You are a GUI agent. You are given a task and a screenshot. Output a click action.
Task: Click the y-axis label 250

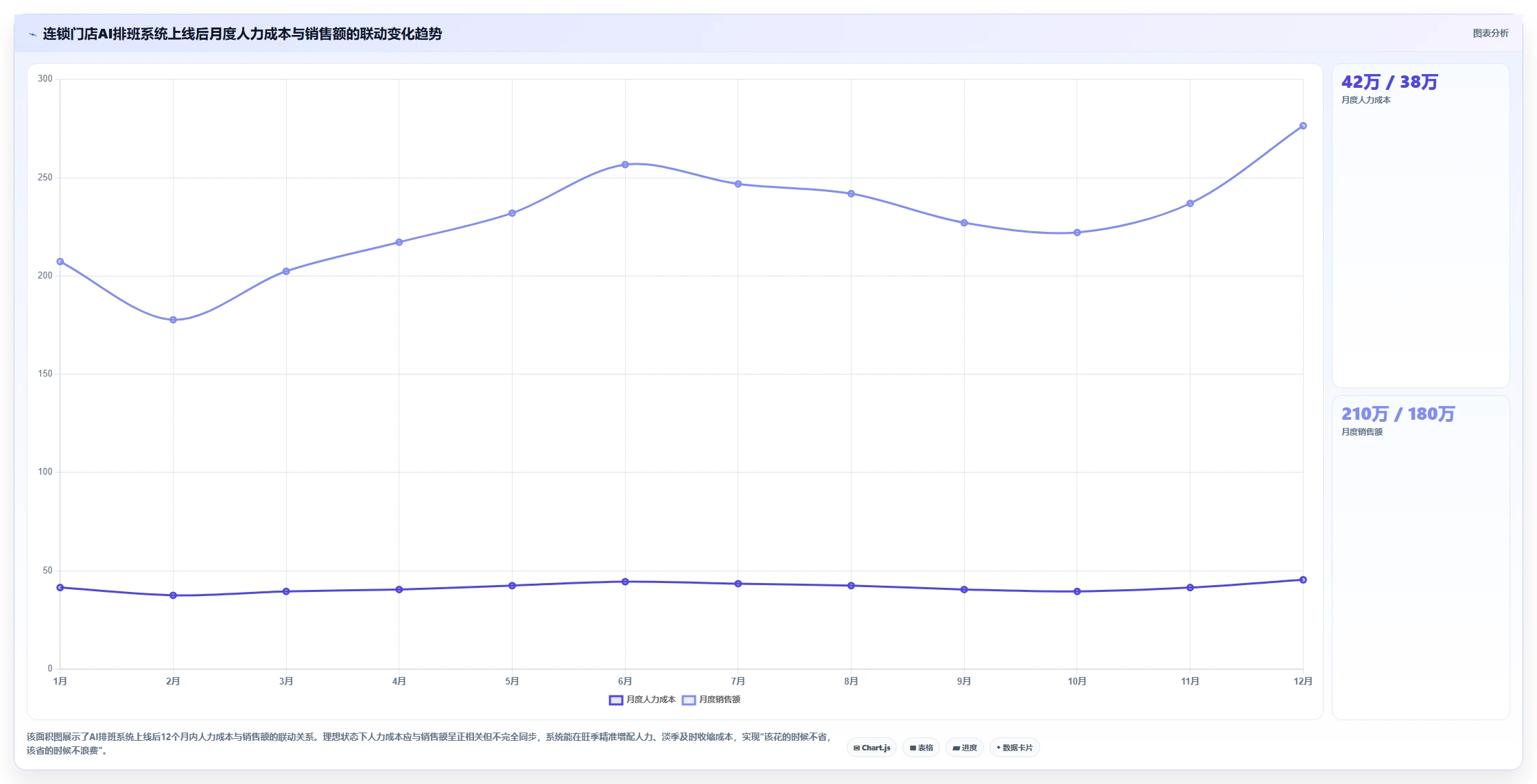point(45,178)
